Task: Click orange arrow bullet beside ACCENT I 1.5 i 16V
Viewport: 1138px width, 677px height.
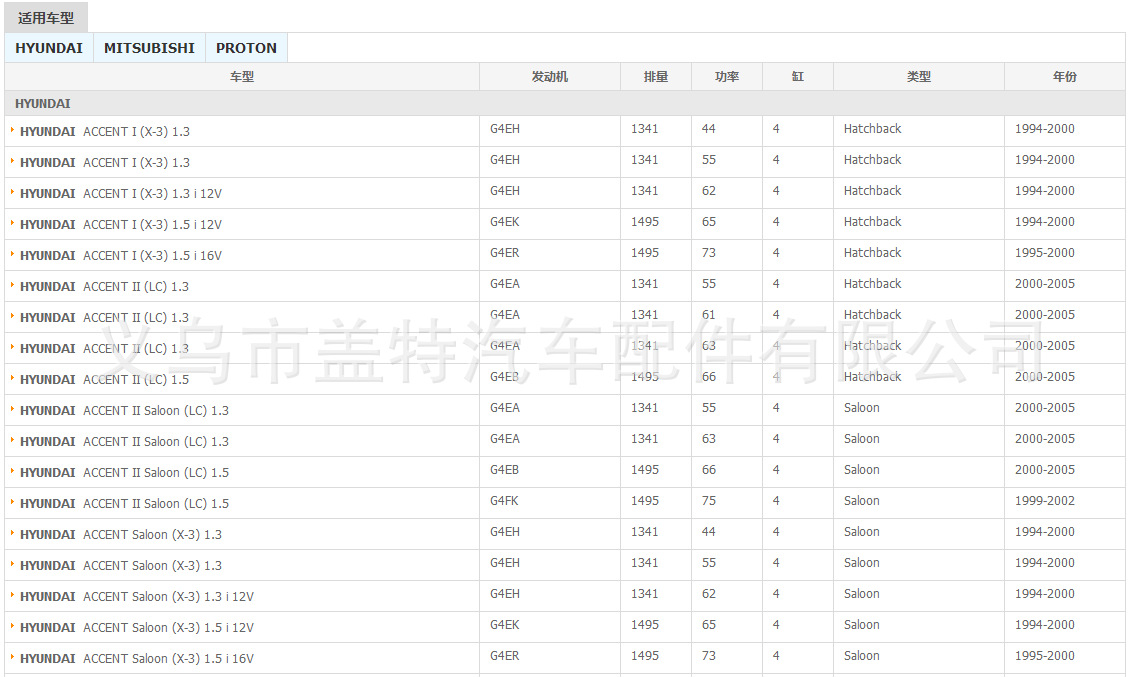Action: [x=12, y=254]
